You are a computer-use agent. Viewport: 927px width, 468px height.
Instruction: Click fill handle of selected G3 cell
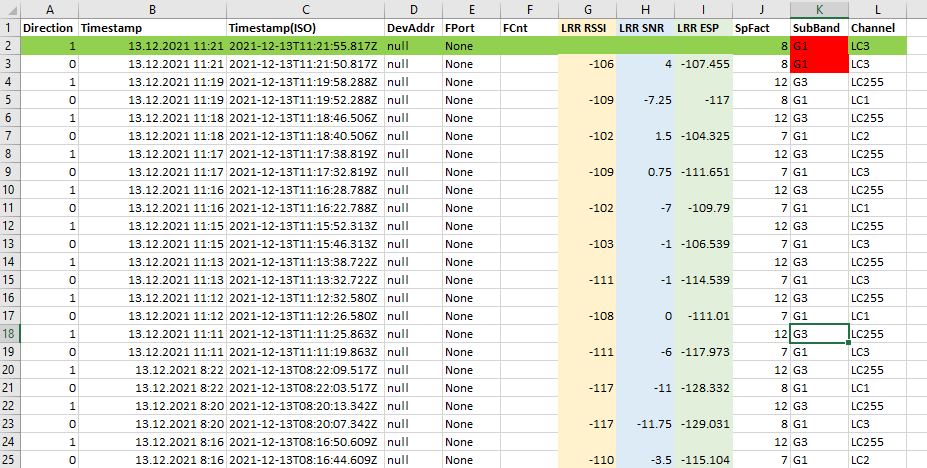(848, 342)
